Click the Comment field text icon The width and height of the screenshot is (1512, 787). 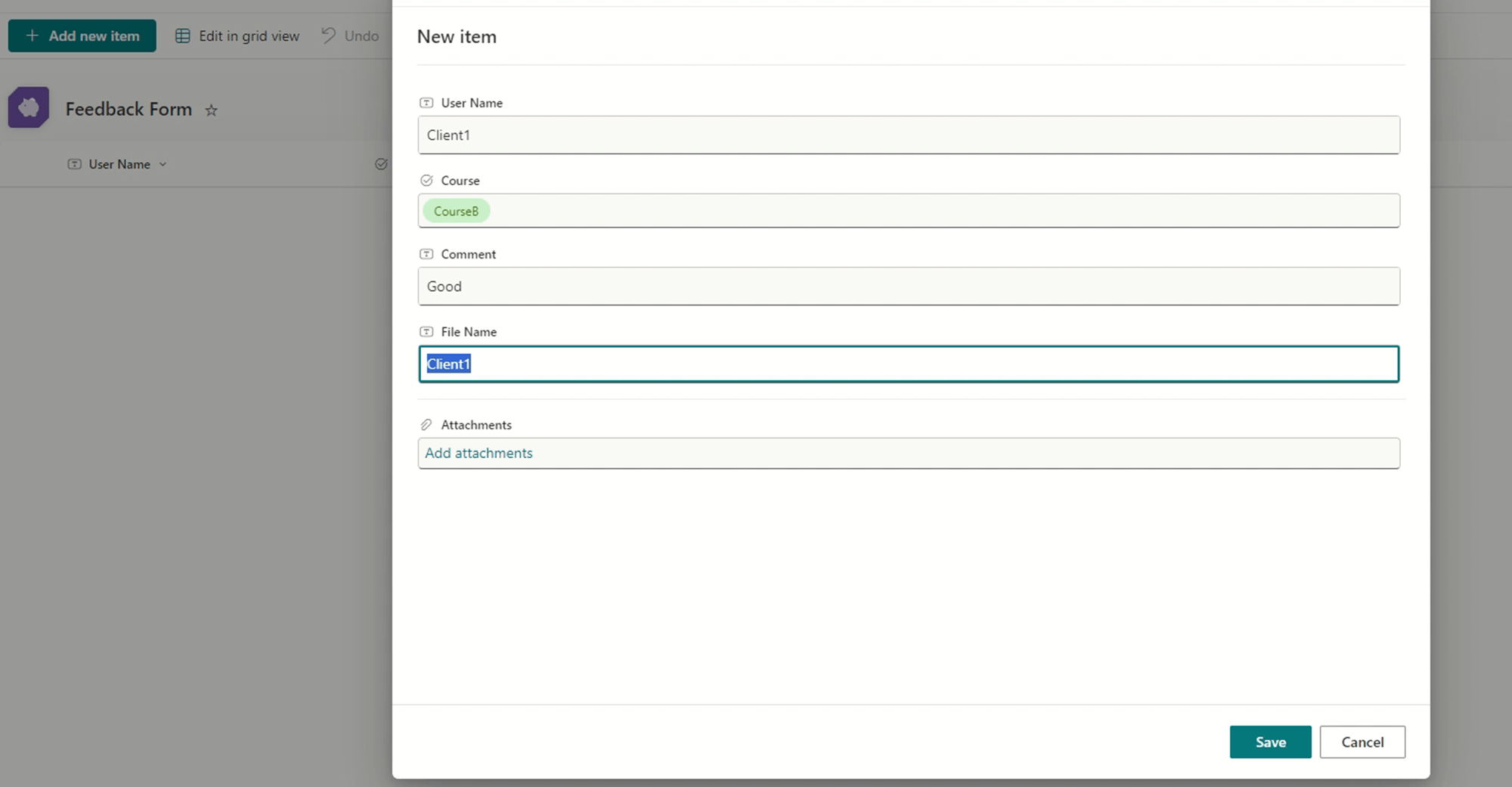426,254
